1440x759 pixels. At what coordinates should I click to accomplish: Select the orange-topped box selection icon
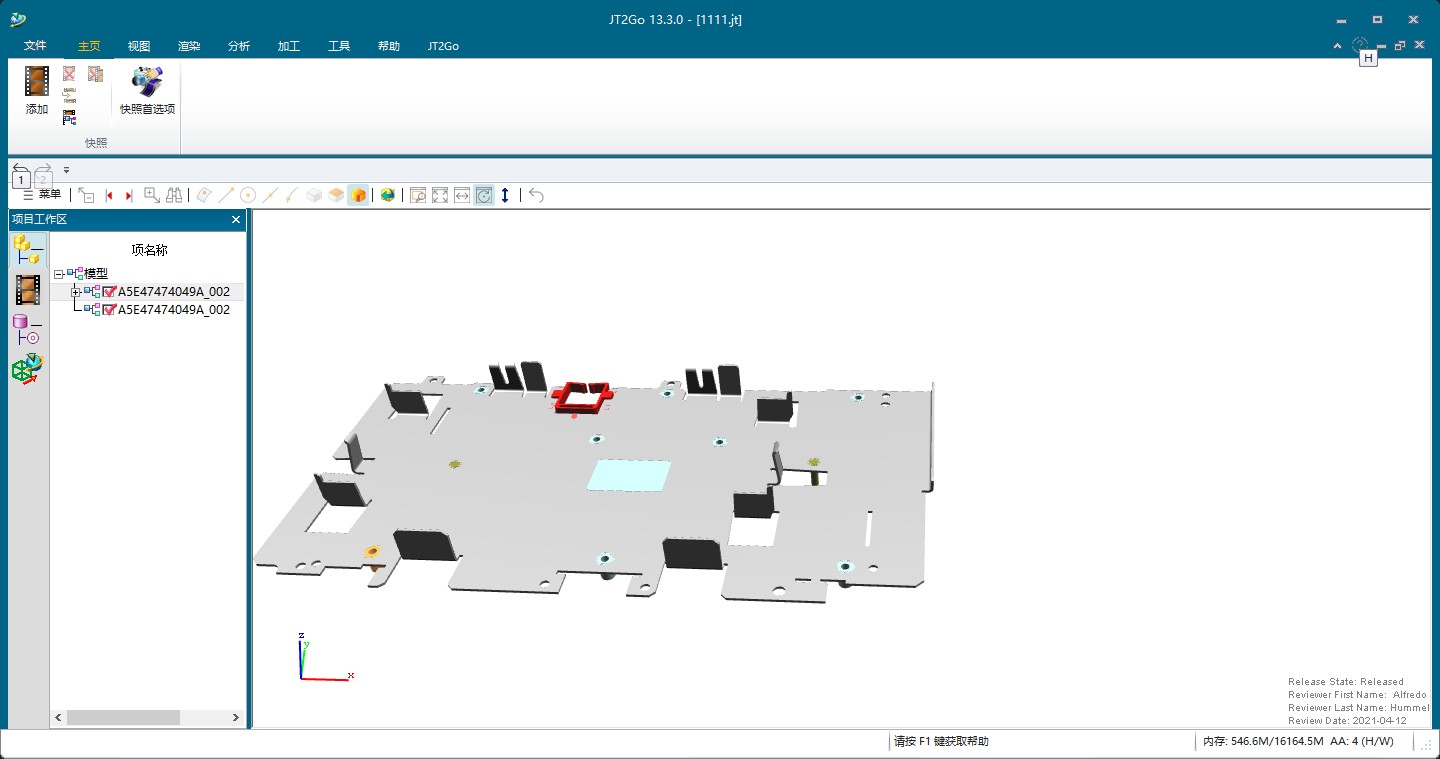coord(336,196)
